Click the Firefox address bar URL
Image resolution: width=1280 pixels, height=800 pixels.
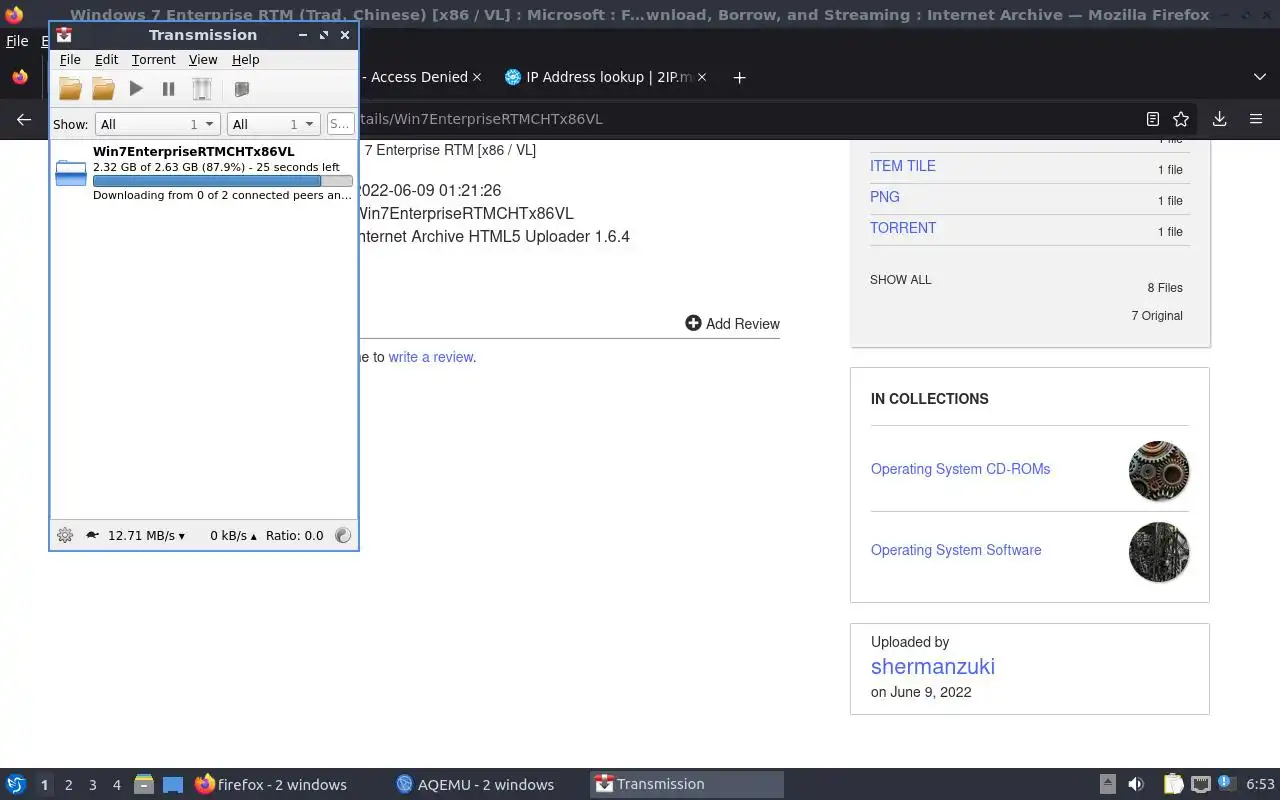click(x=480, y=119)
